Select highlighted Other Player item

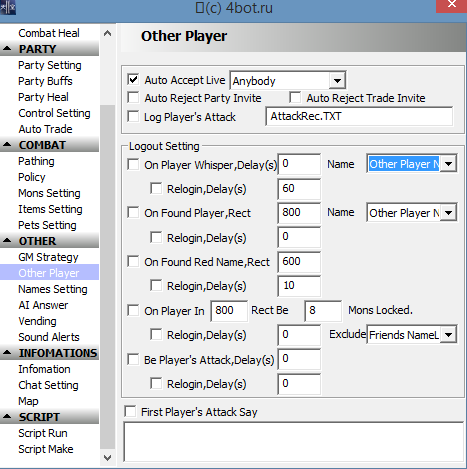[49, 273]
